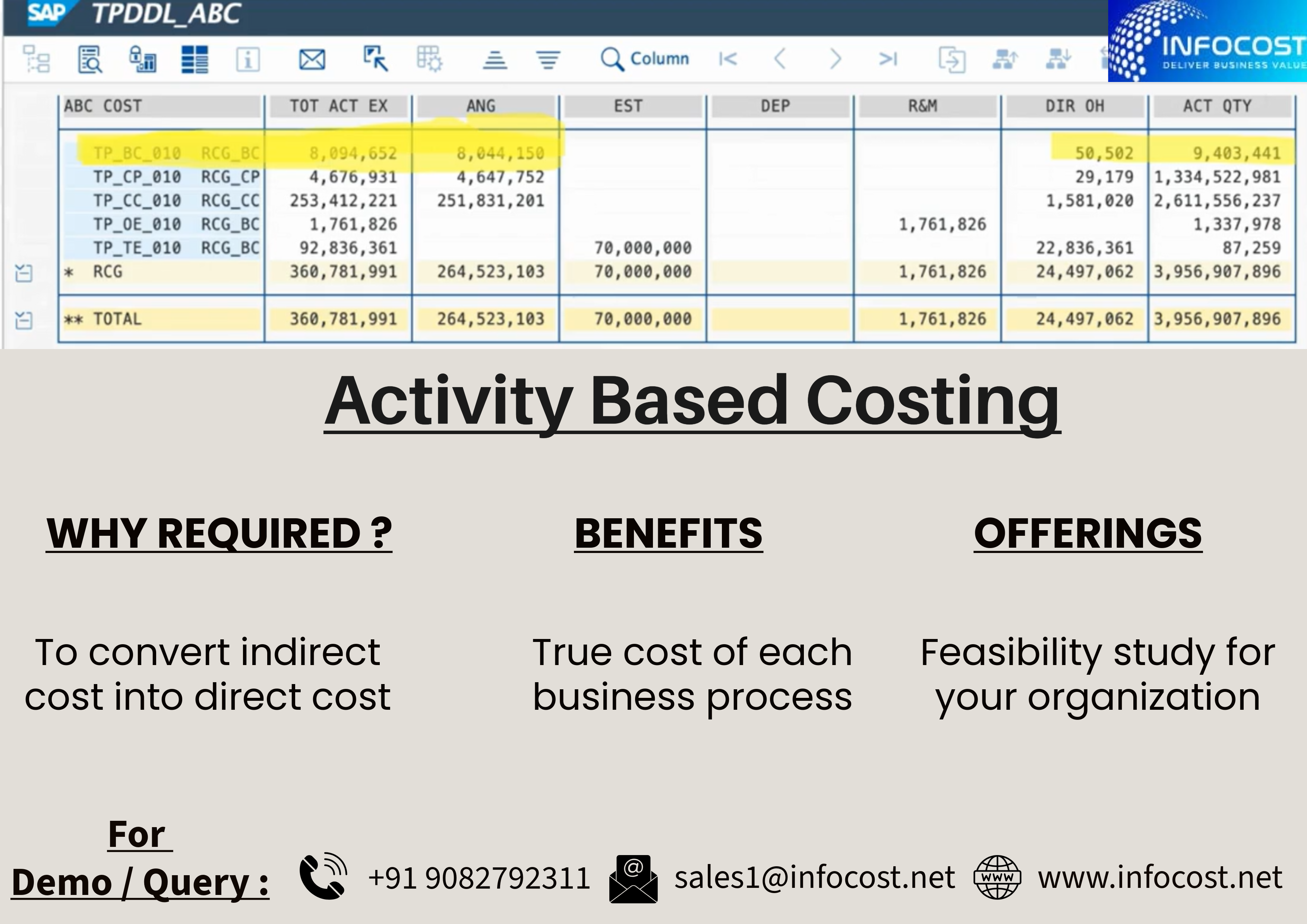Click the select cursor arrow icon
Viewport: 1307px width, 924px height.
pyautogui.click(x=376, y=59)
